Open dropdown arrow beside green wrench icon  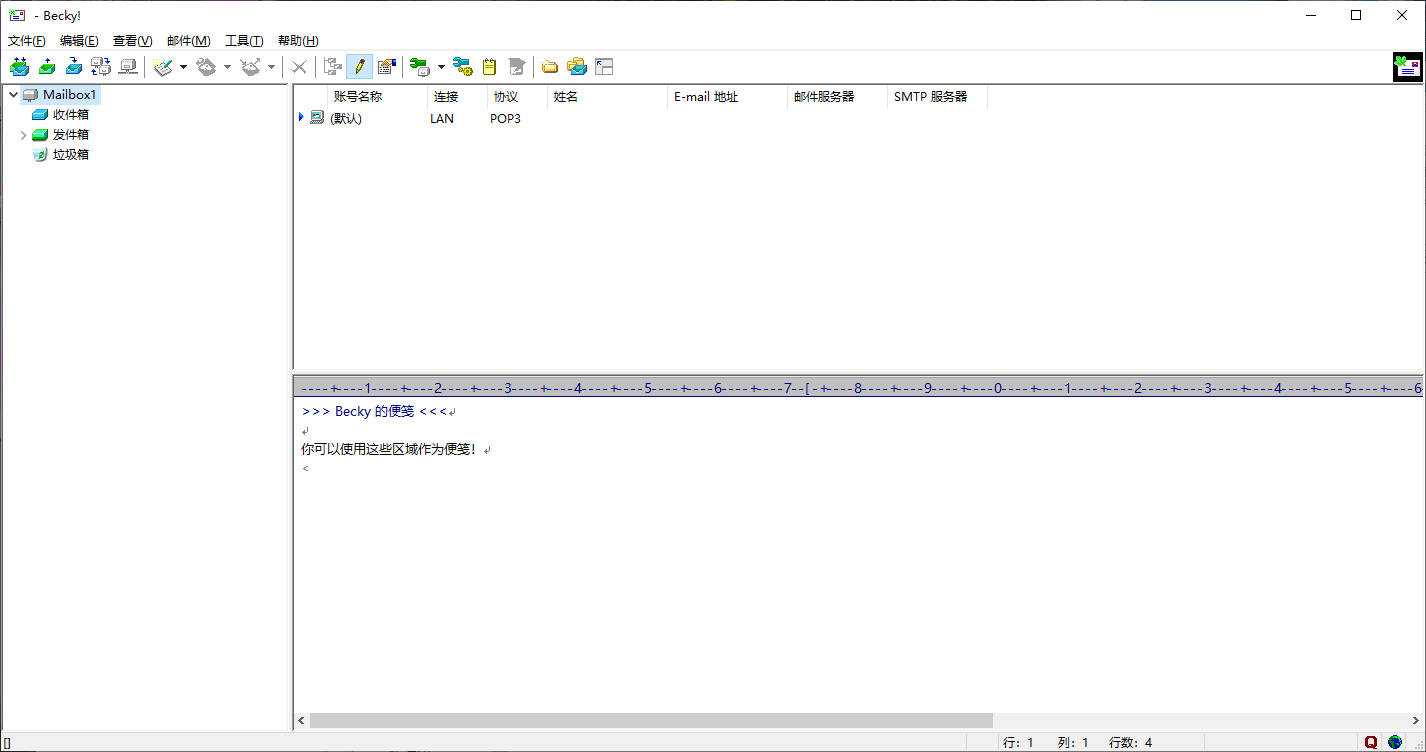441,67
